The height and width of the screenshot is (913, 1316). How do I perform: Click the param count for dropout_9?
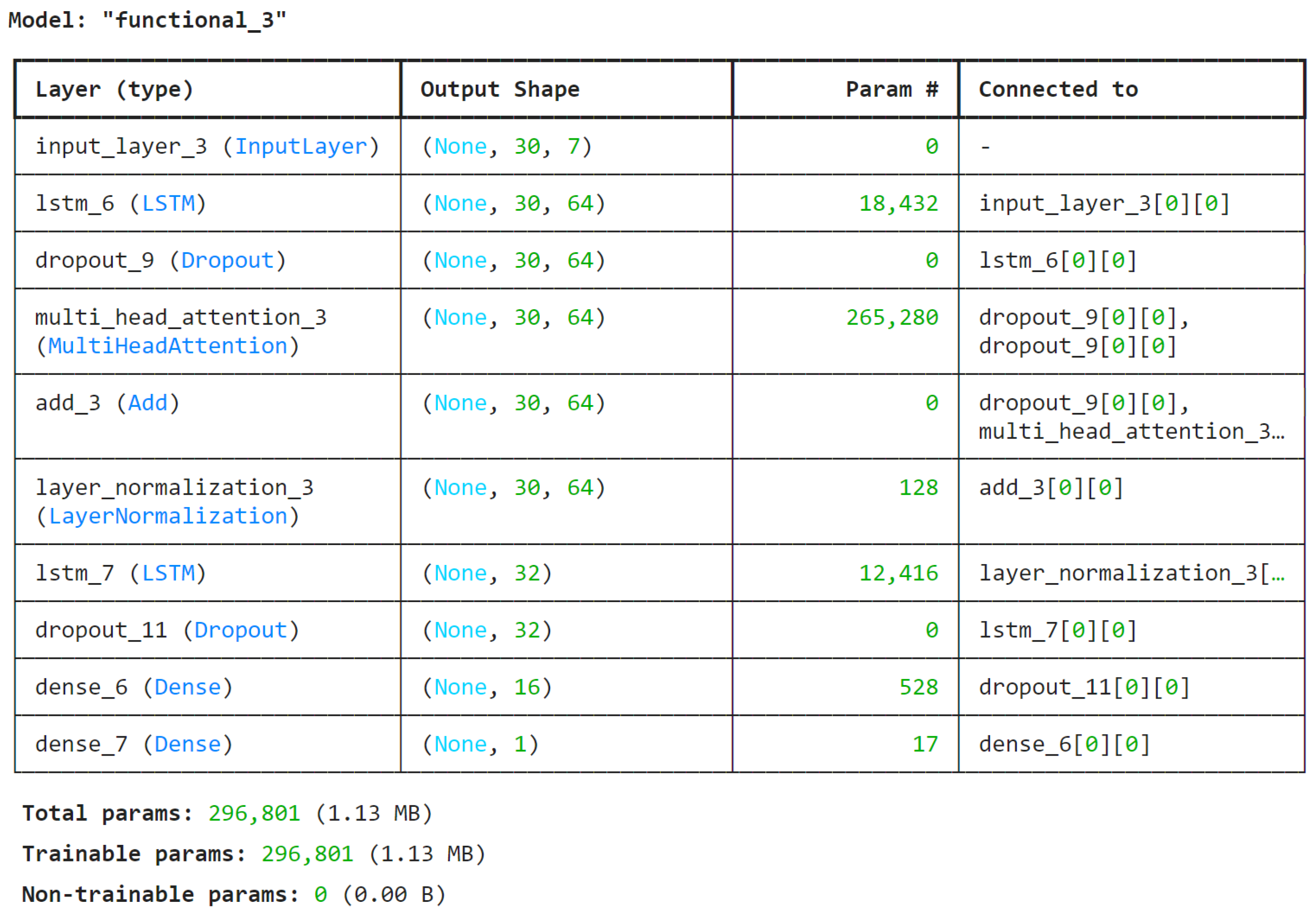[932, 261]
